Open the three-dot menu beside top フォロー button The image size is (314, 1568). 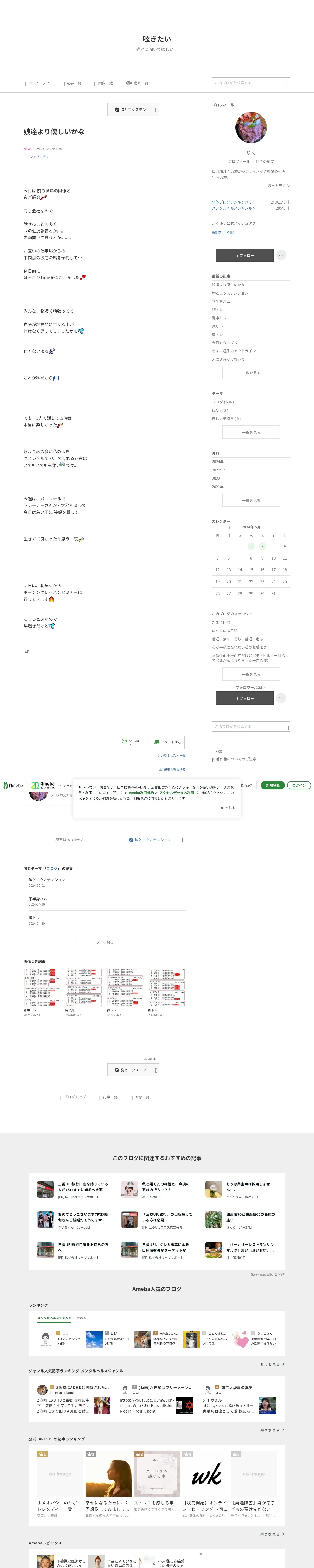(x=281, y=255)
